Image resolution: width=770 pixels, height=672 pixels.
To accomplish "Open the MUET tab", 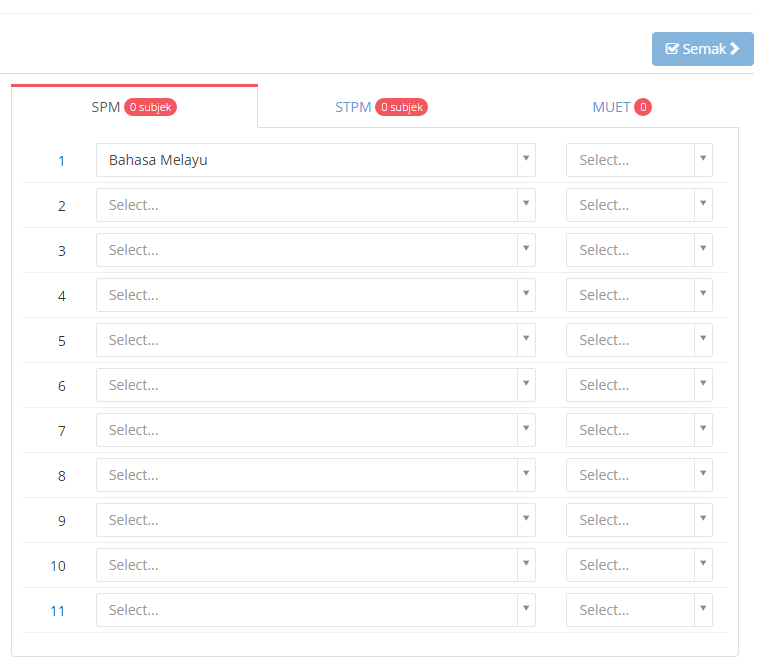I will [621, 107].
